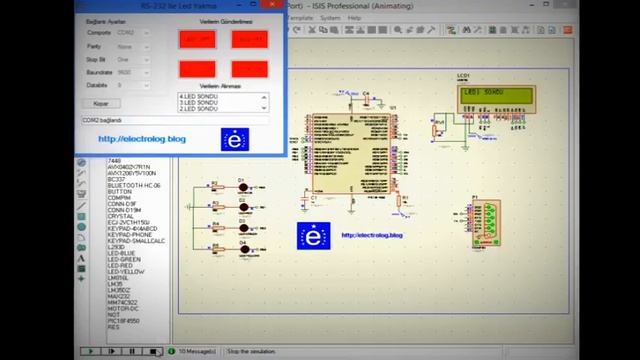Open the System menu in ISIS
The height and width of the screenshot is (360, 640).
coord(330,18)
